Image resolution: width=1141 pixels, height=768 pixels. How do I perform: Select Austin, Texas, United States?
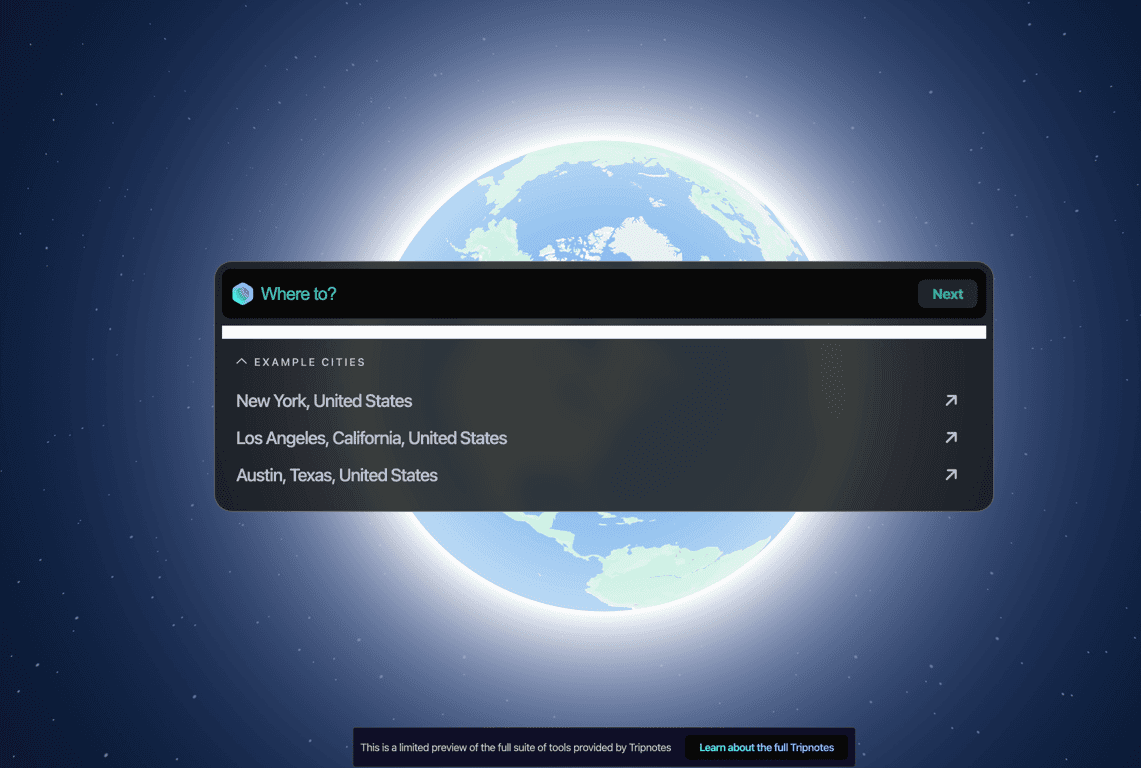point(336,474)
